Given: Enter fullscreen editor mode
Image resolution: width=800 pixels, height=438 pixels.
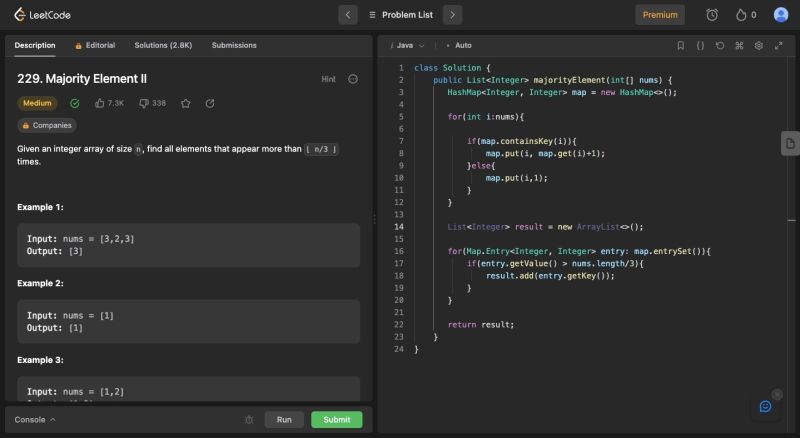Looking at the screenshot, I should point(778,45).
